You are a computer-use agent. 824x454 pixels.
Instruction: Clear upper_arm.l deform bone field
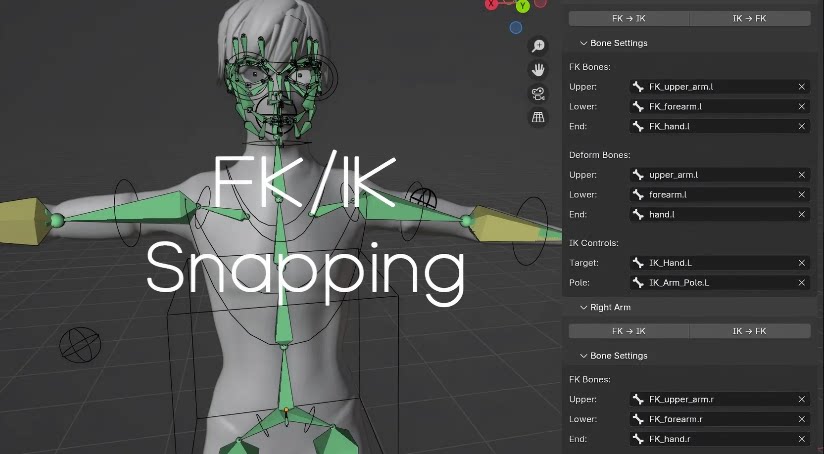click(801, 175)
